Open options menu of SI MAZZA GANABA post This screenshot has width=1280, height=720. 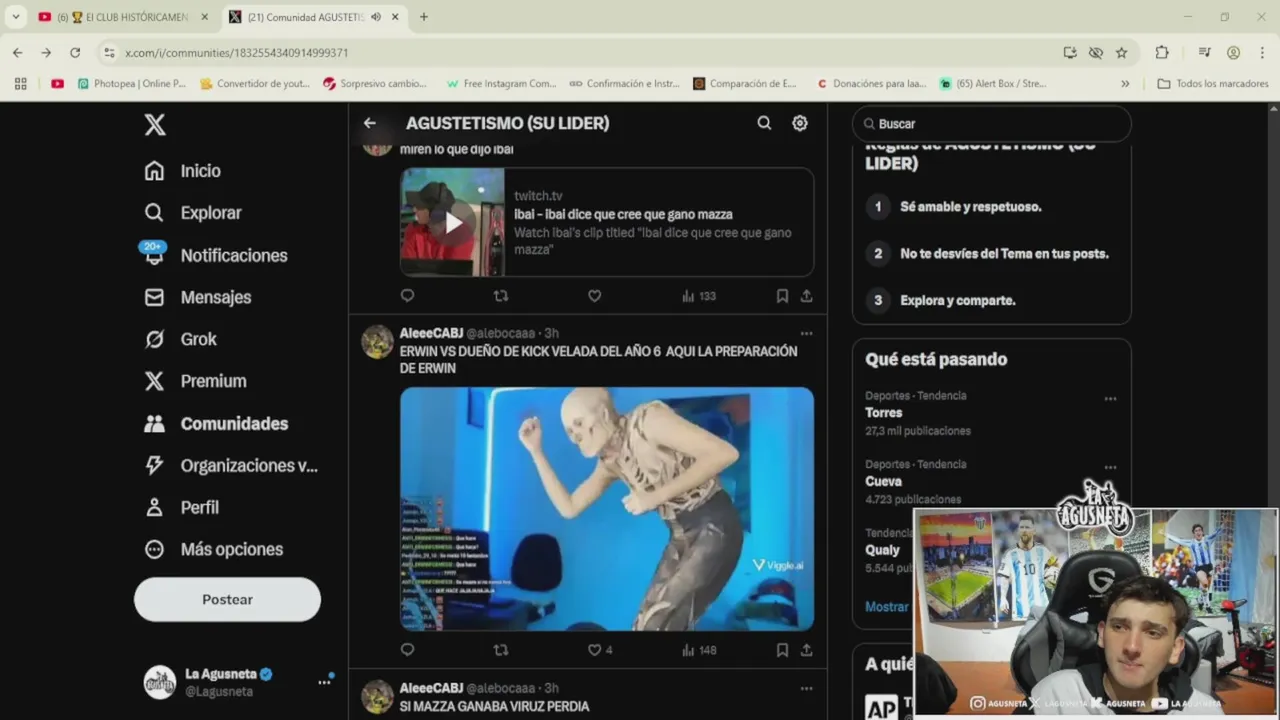pyautogui.click(x=806, y=688)
